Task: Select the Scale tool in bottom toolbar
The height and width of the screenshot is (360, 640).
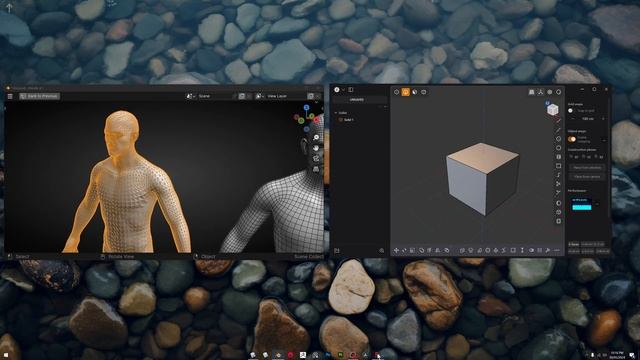Action: [412, 250]
